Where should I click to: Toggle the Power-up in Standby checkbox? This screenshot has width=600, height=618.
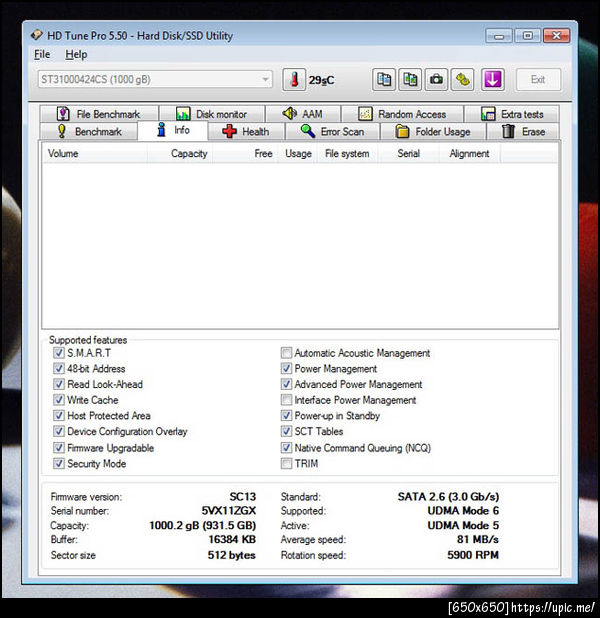287,415
